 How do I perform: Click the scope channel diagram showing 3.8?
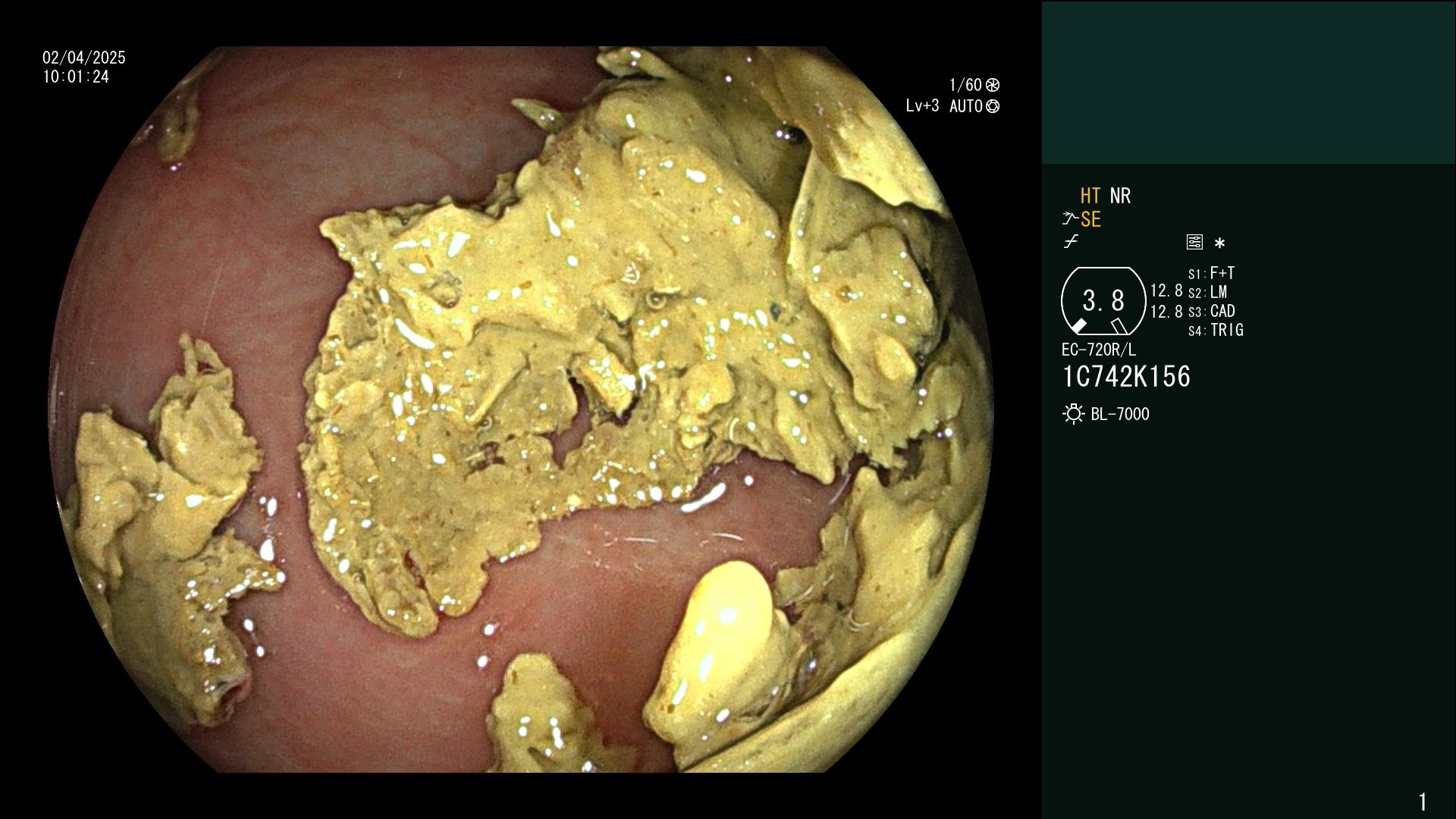1103,301
